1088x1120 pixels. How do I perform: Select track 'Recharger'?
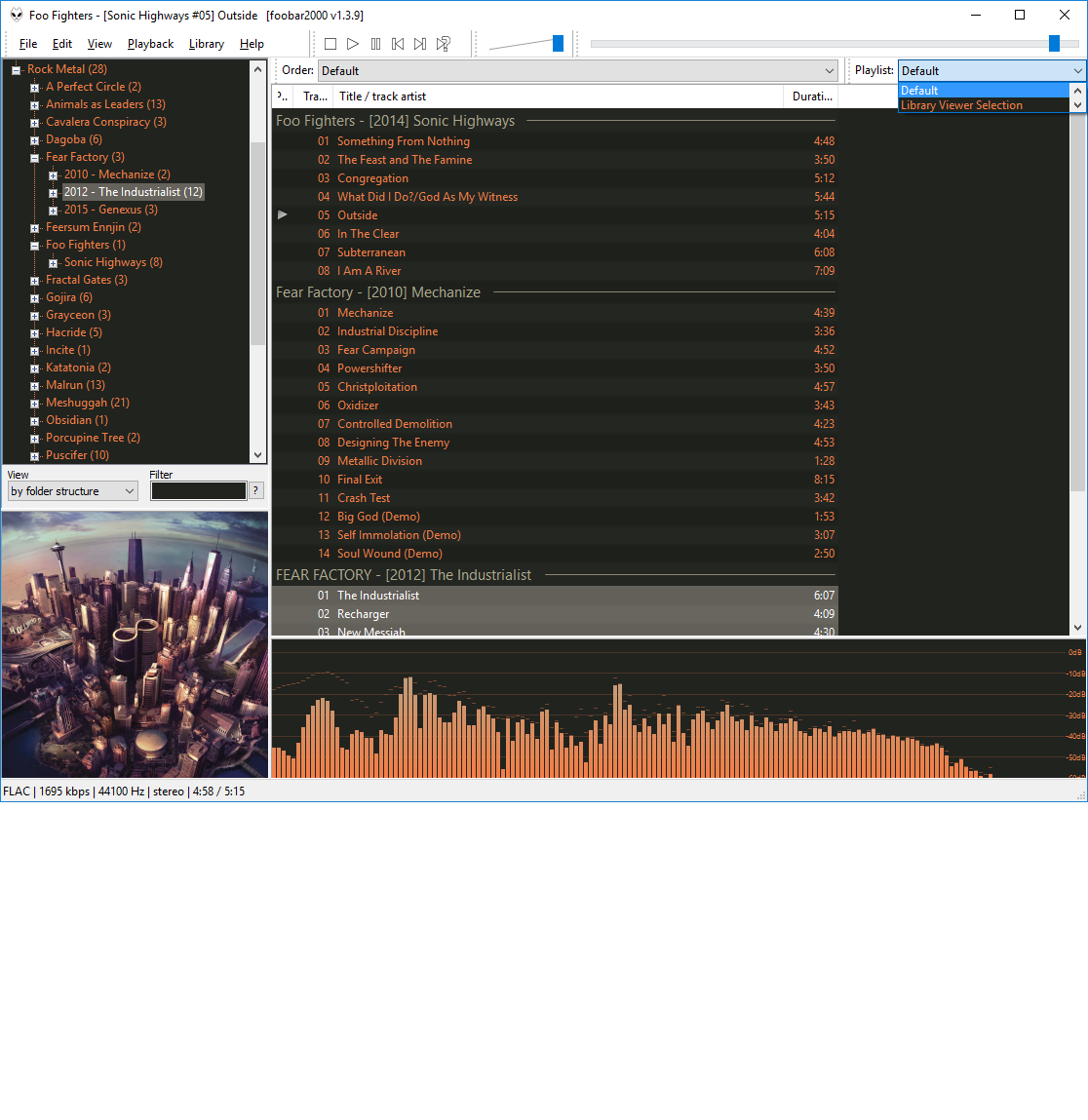[555, 614]
